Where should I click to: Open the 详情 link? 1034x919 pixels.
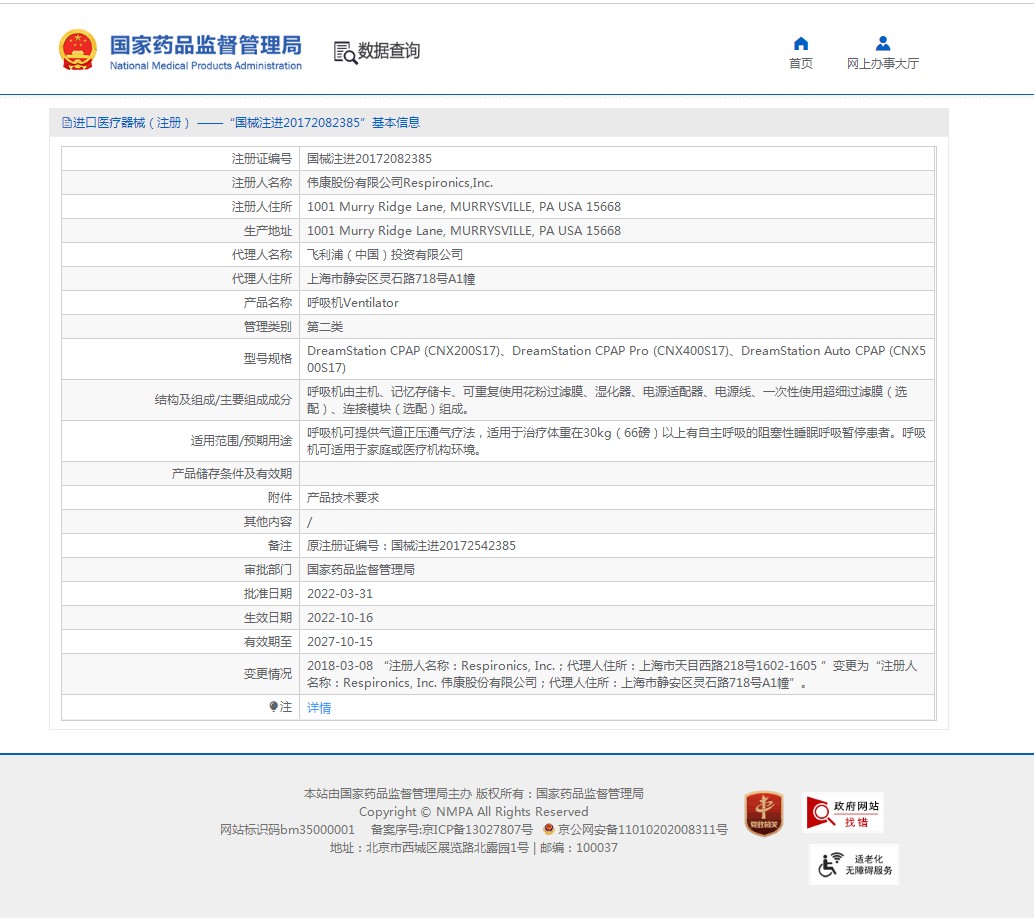pyautogui.click(x=319, y=707)
